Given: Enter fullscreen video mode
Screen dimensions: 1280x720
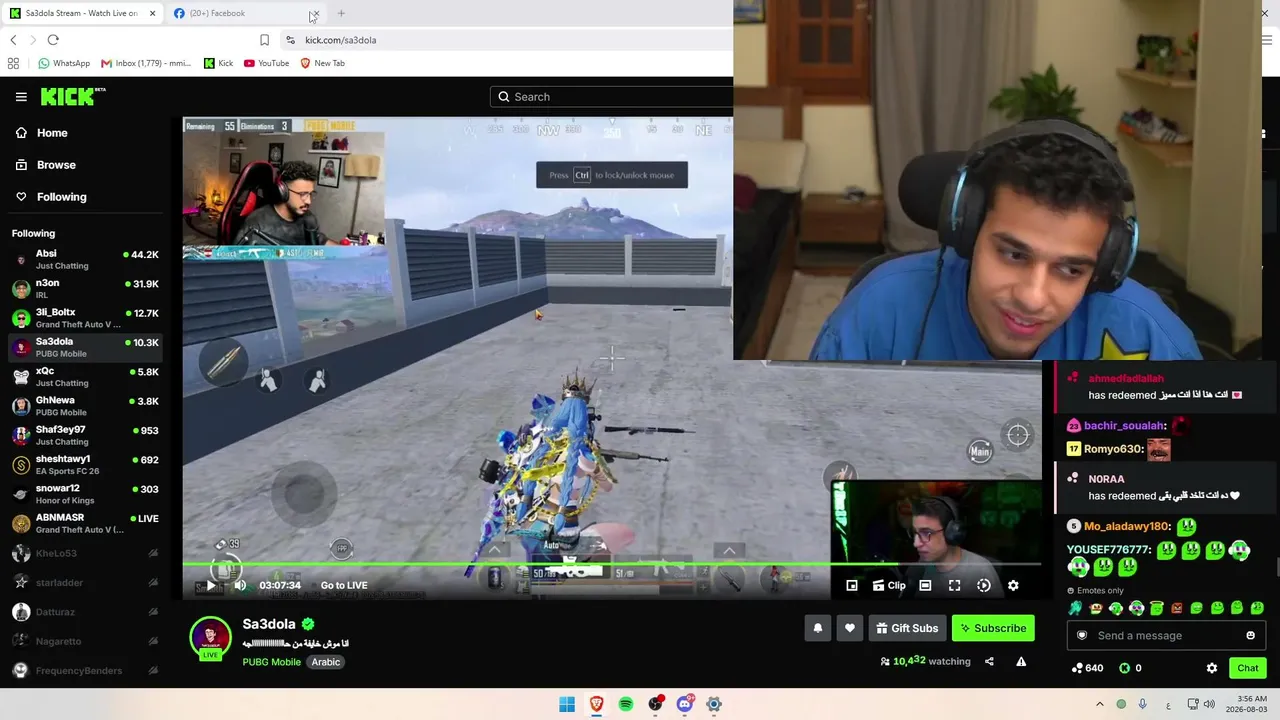Looking at the screenshot, I should coord(954,586).
